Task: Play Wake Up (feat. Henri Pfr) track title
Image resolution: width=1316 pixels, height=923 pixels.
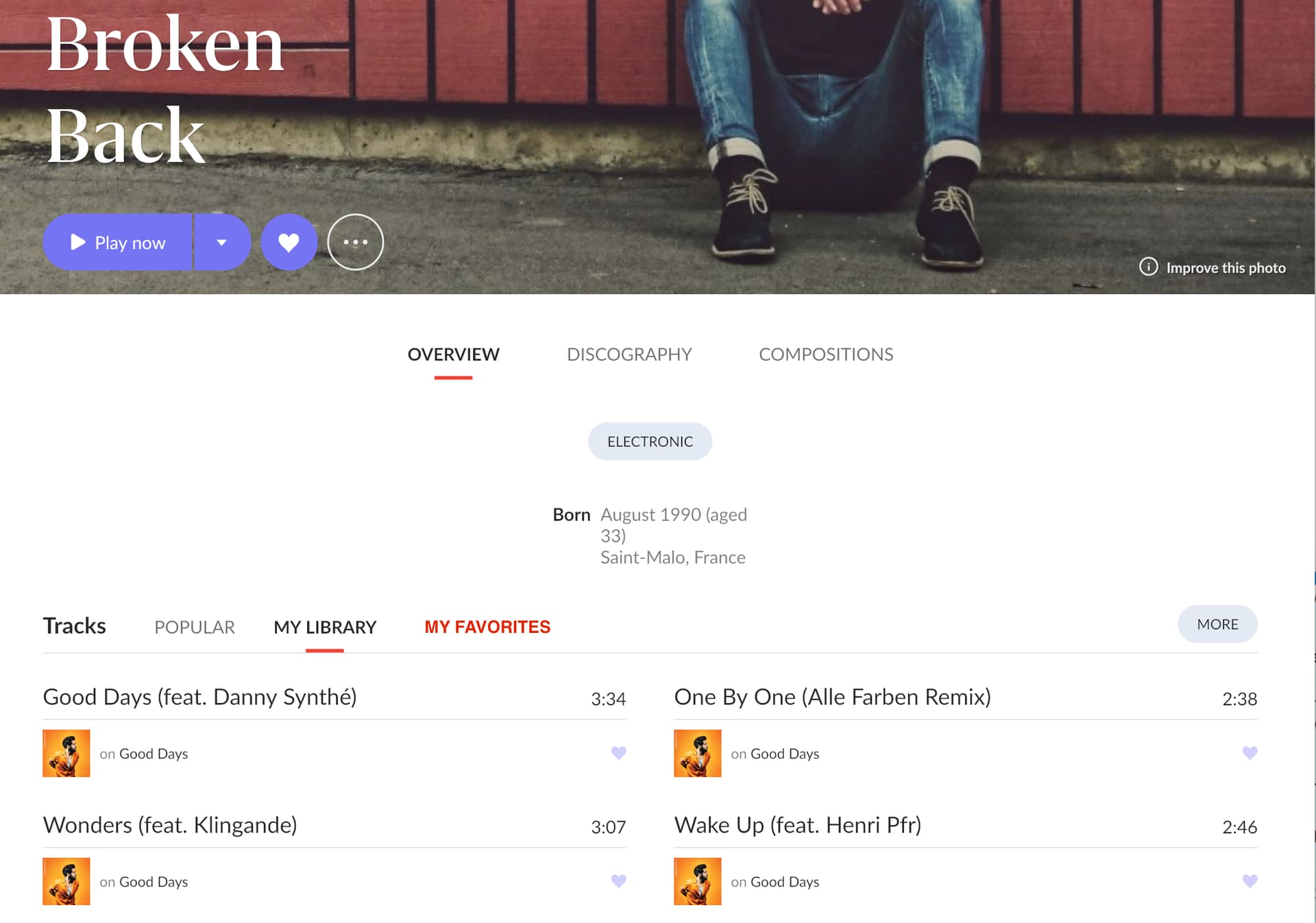Action: tap(797, 825)
